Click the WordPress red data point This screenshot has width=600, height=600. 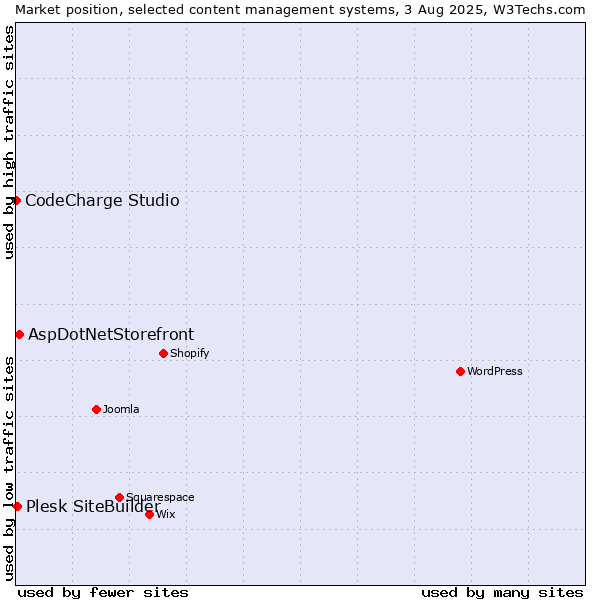(460, 372)
